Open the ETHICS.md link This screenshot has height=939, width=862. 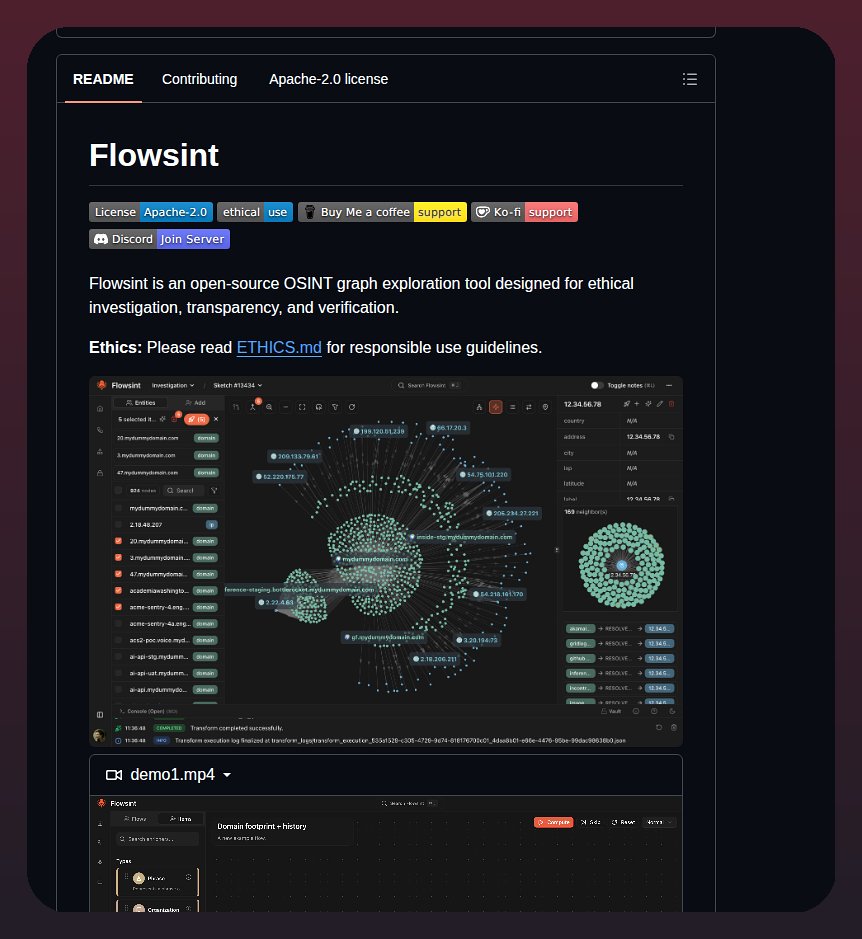[279, 347]
